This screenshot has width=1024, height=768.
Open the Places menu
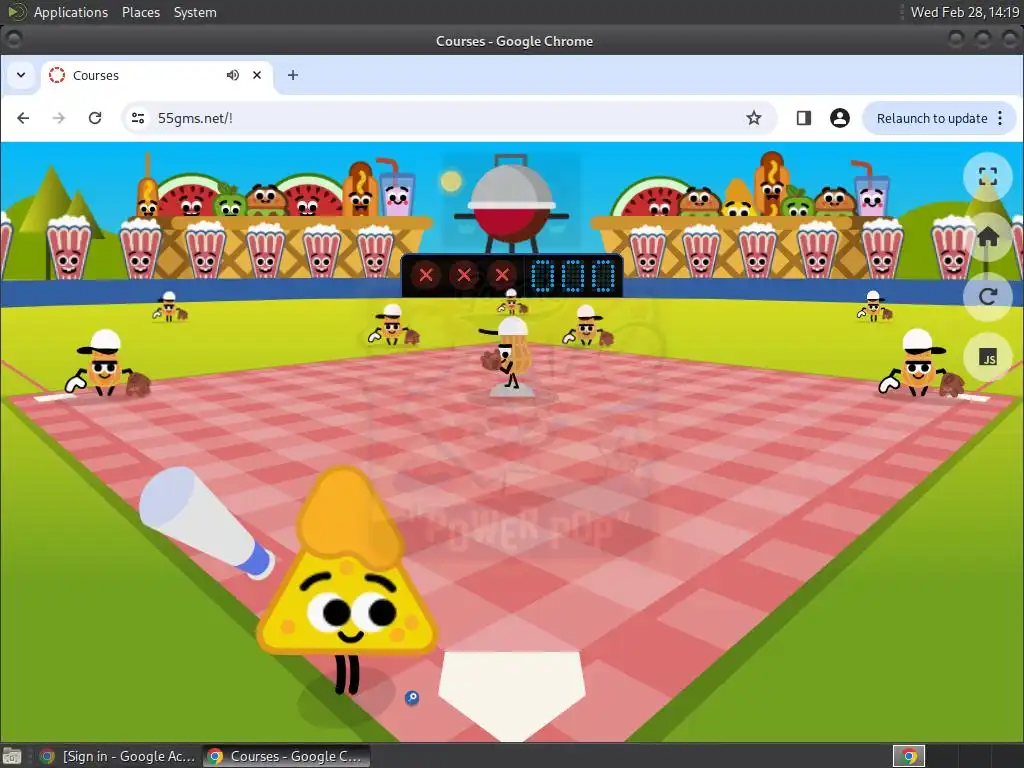coord(140,12)
